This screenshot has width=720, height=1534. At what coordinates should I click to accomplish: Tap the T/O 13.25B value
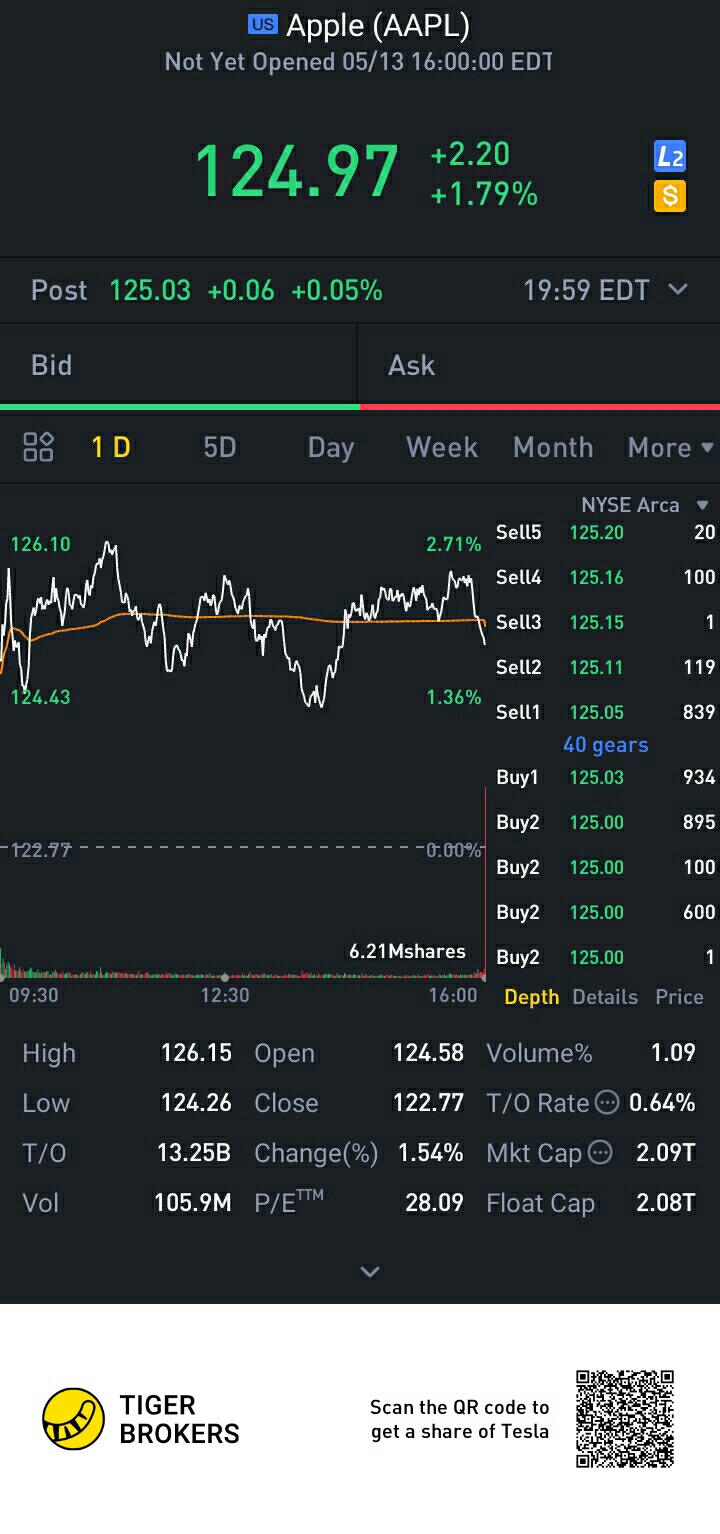click(194, 1153)
